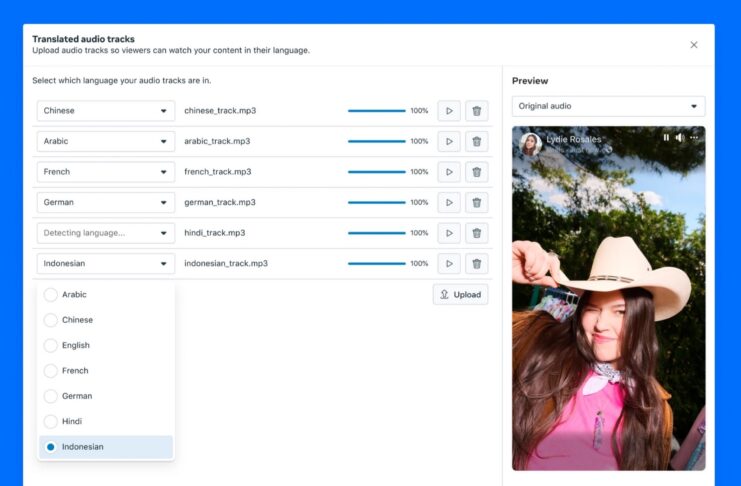Delete the arabic_track.mp3 track
The width and height of the screenshot is (741, 486).
(476, 142)
